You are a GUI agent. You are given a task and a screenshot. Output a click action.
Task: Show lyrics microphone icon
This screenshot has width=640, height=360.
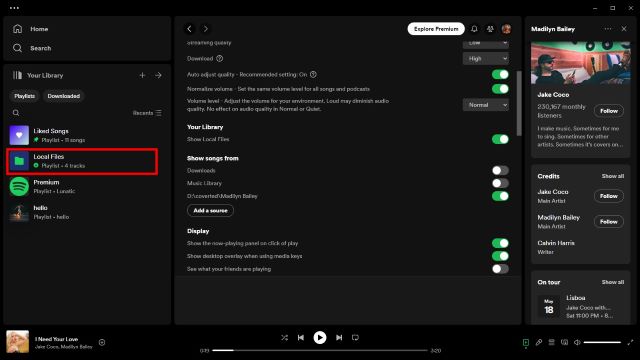tap(539, 342)
